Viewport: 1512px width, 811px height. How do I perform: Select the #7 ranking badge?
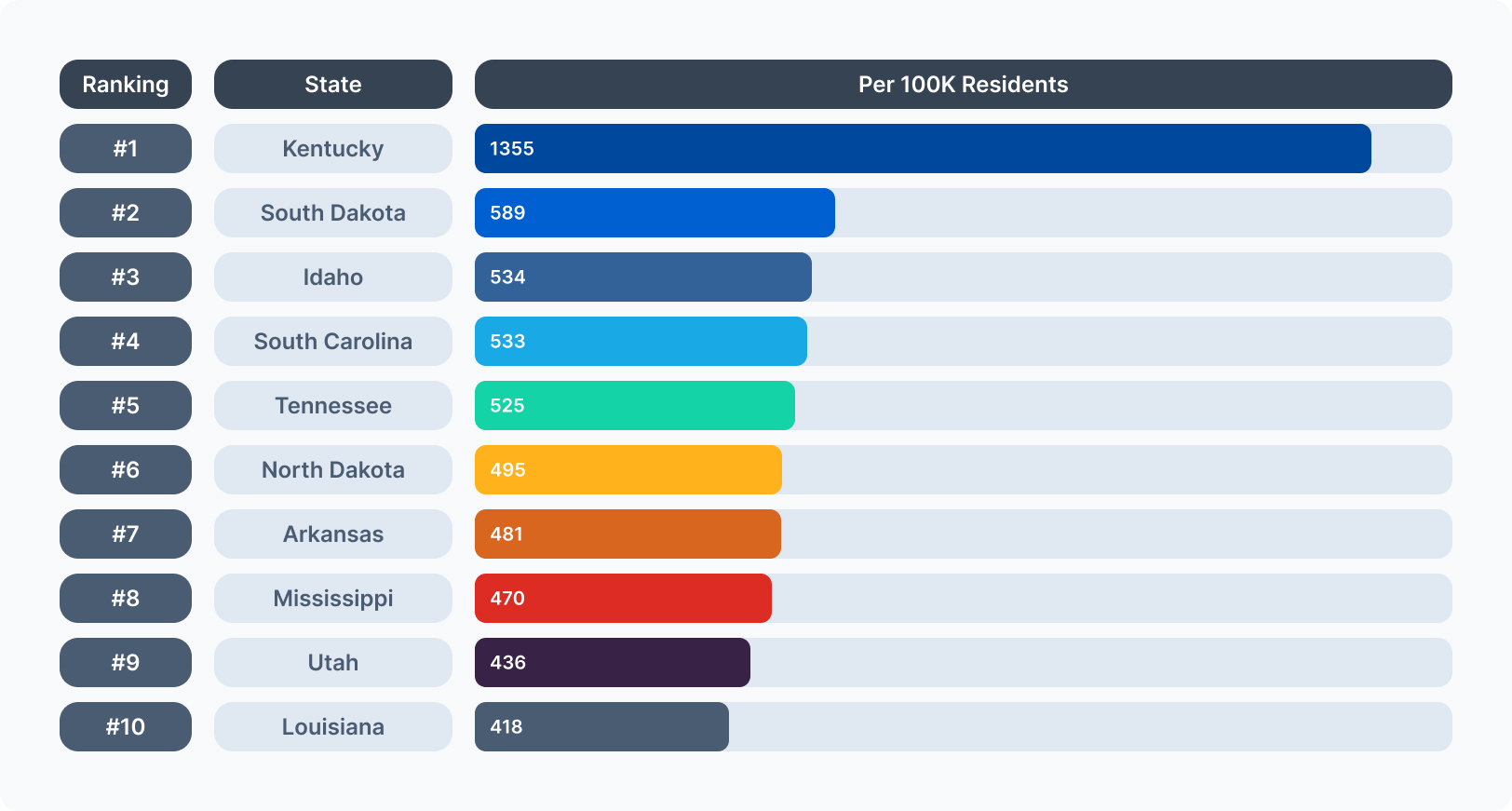(x=126, y=534)
